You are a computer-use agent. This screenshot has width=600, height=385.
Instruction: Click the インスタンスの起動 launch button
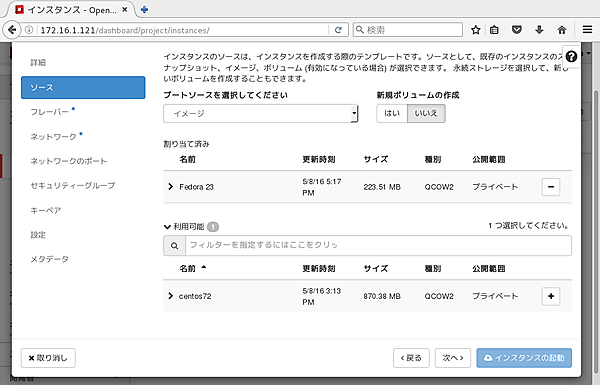pos(524,358)
